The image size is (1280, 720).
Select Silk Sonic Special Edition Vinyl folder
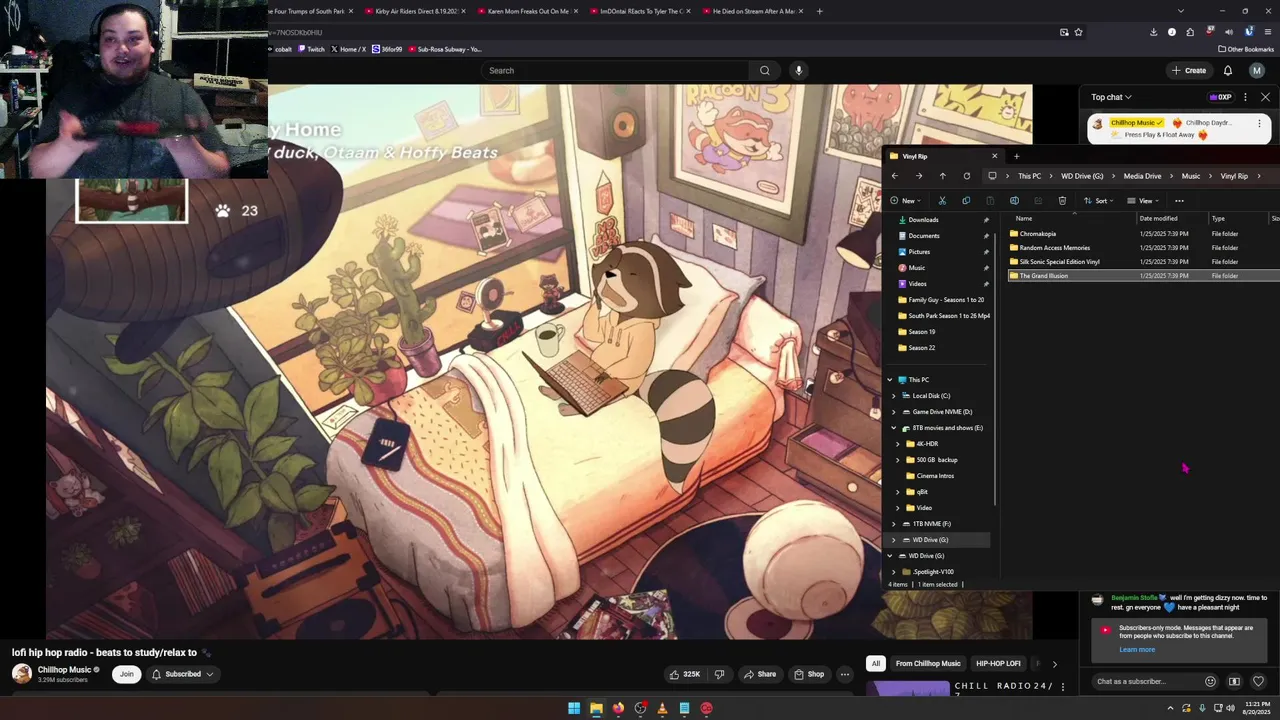click(1059, 262)
